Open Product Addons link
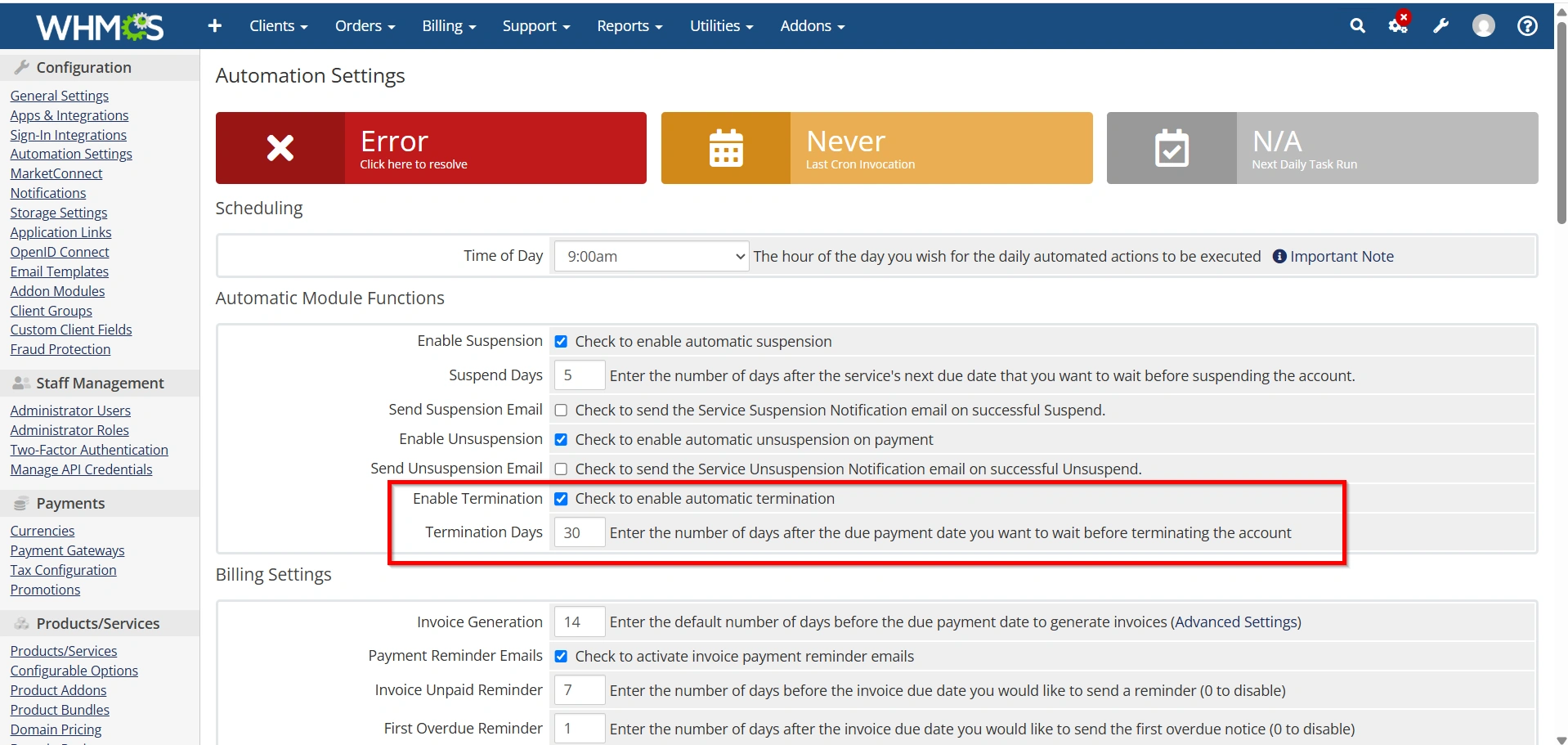This screenshot has height=745, width=1568. point(59,690)
